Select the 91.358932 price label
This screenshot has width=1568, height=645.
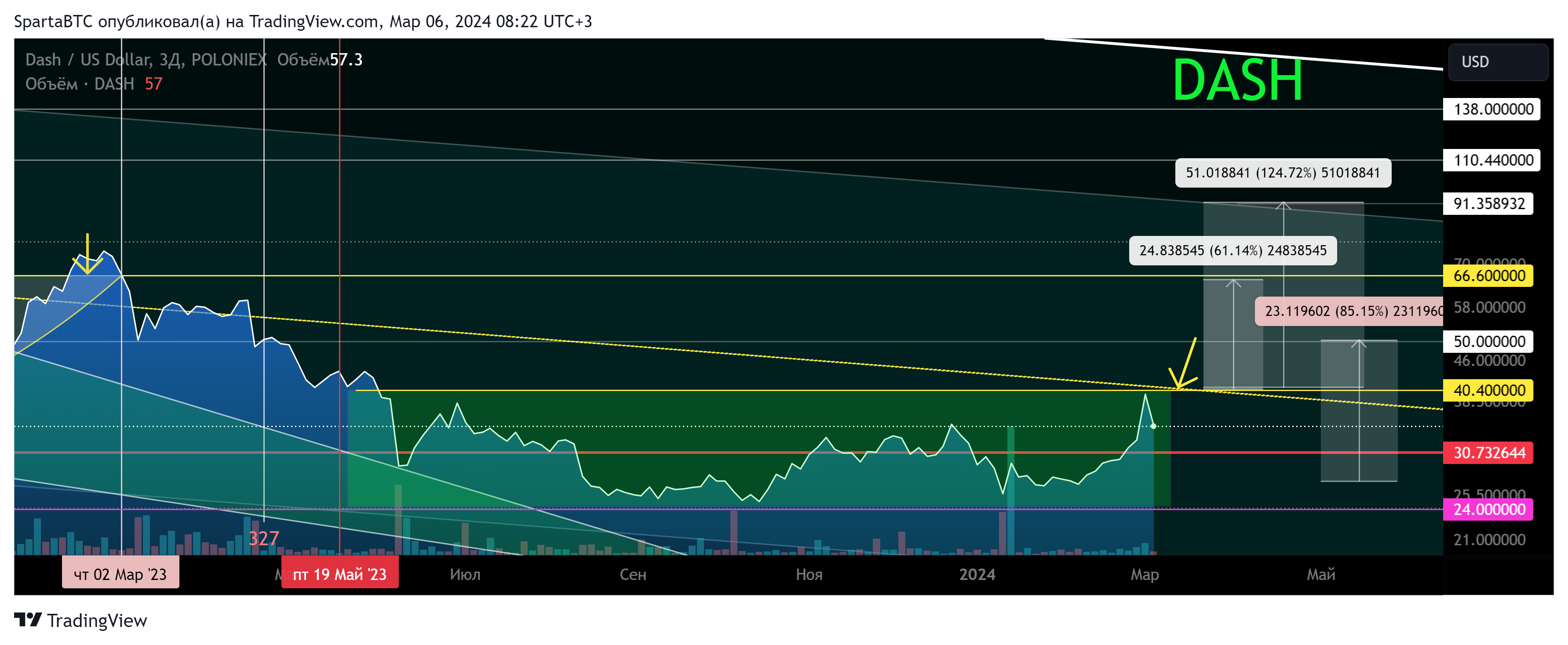(x=1488, y=203)
